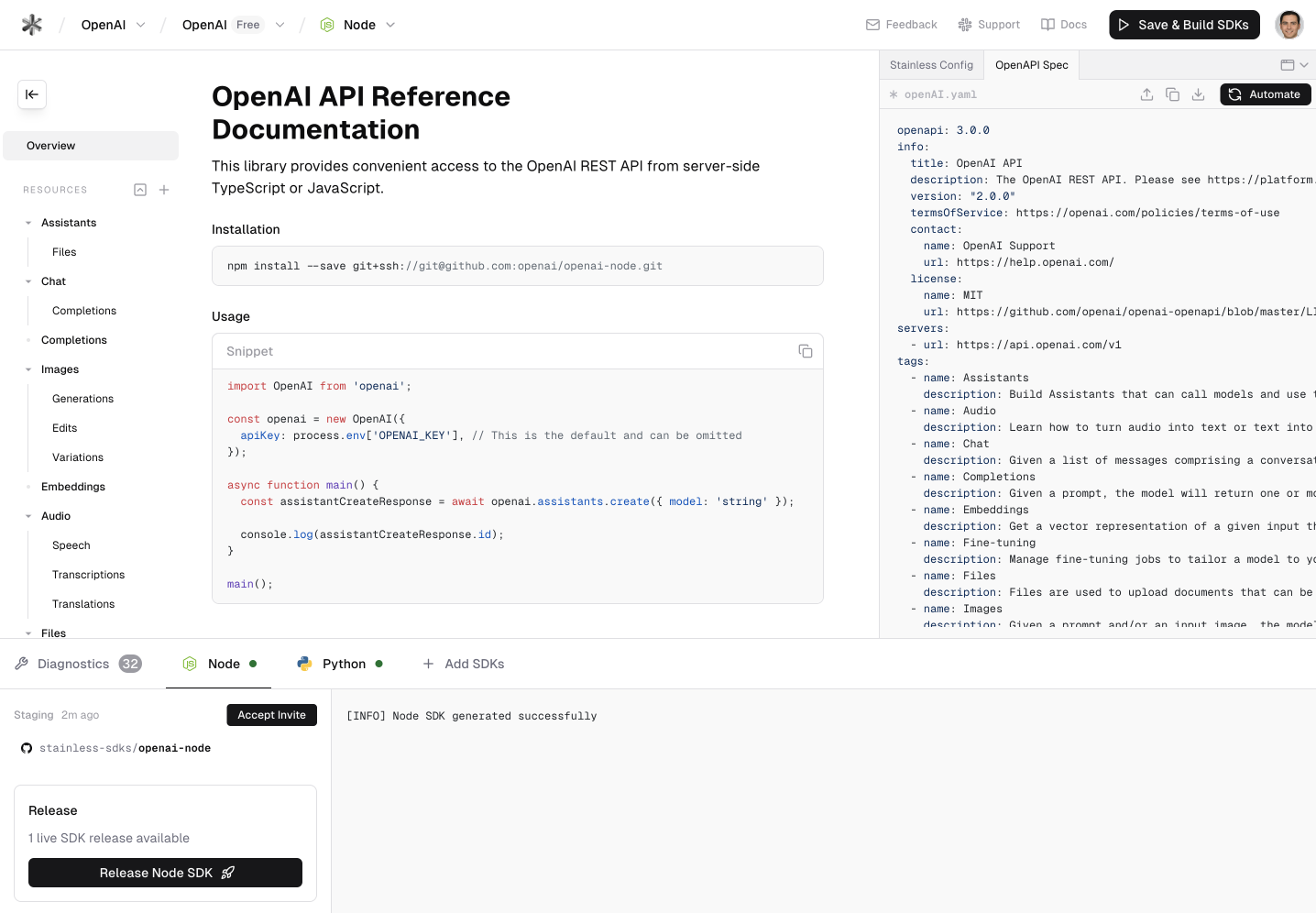Select the OpenAPI Spec tab

pos(1031,65)
